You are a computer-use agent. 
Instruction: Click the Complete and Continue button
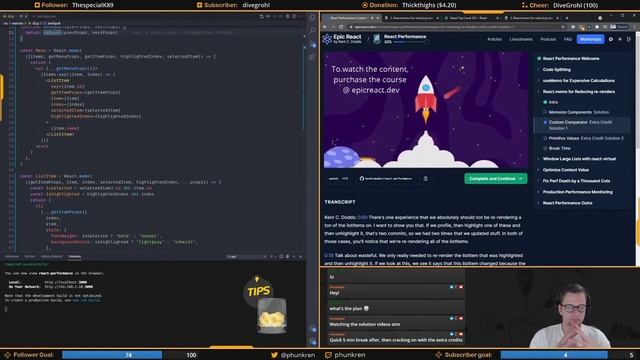[496, 179]
